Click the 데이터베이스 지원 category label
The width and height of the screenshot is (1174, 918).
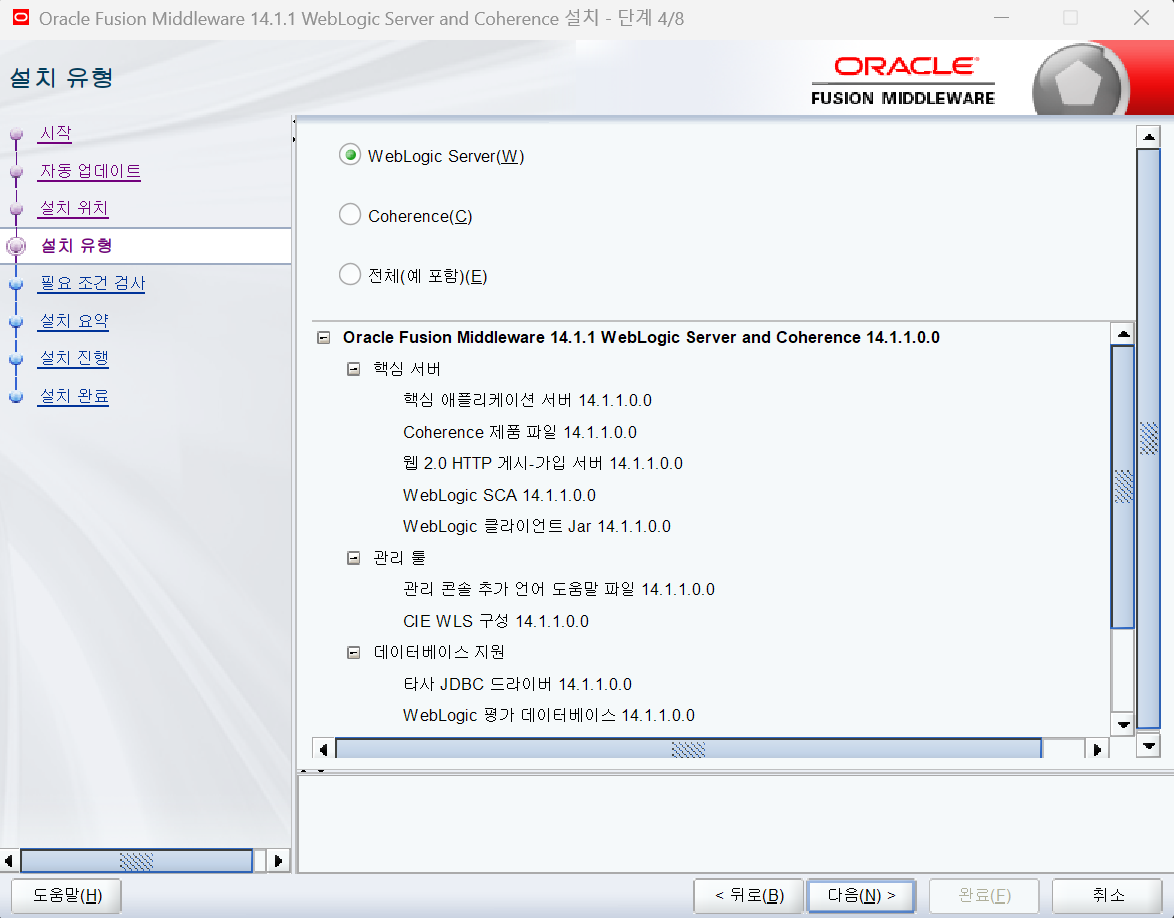coord(439,652)
